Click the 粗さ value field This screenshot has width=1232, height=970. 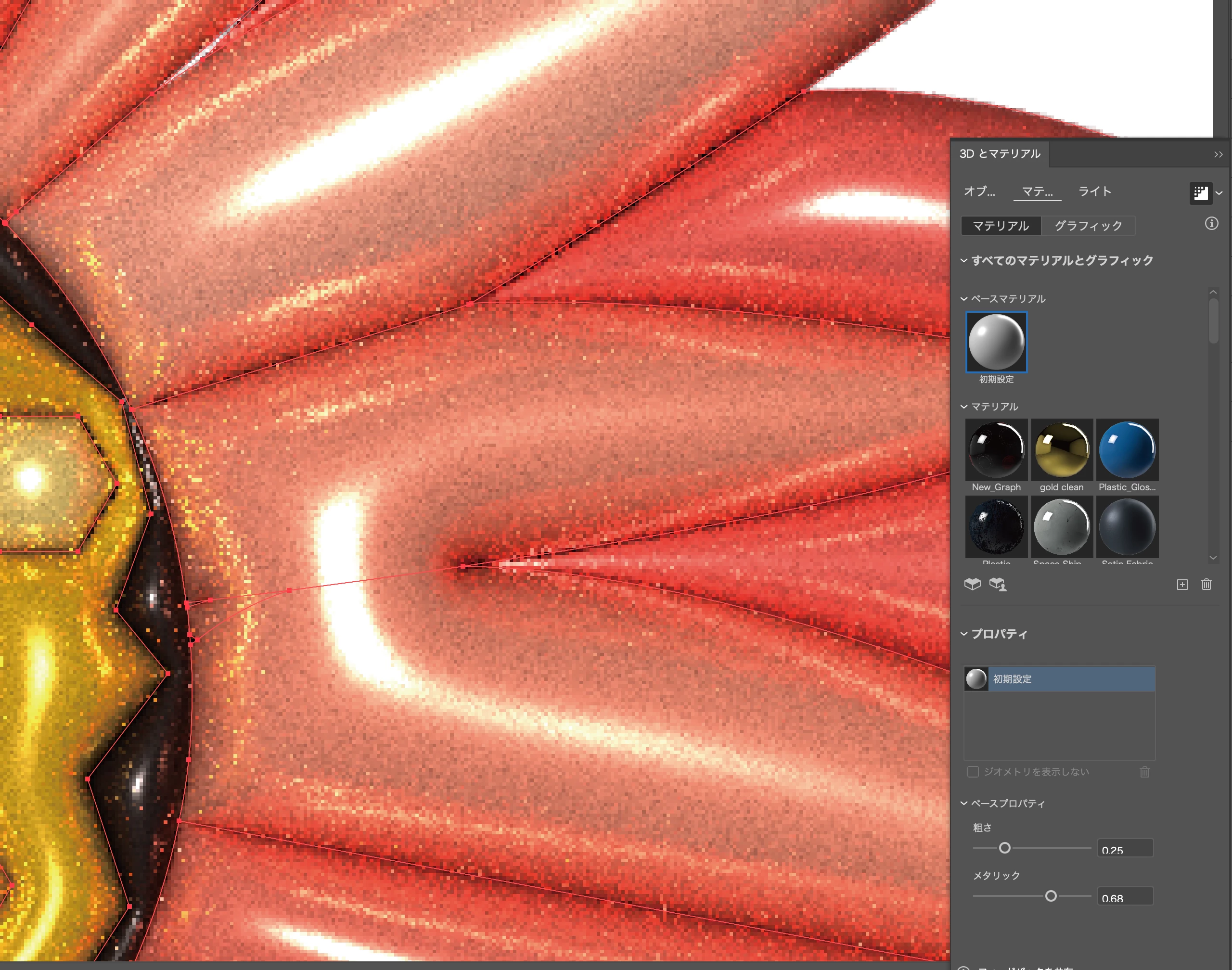click(x=1125, y=849)
